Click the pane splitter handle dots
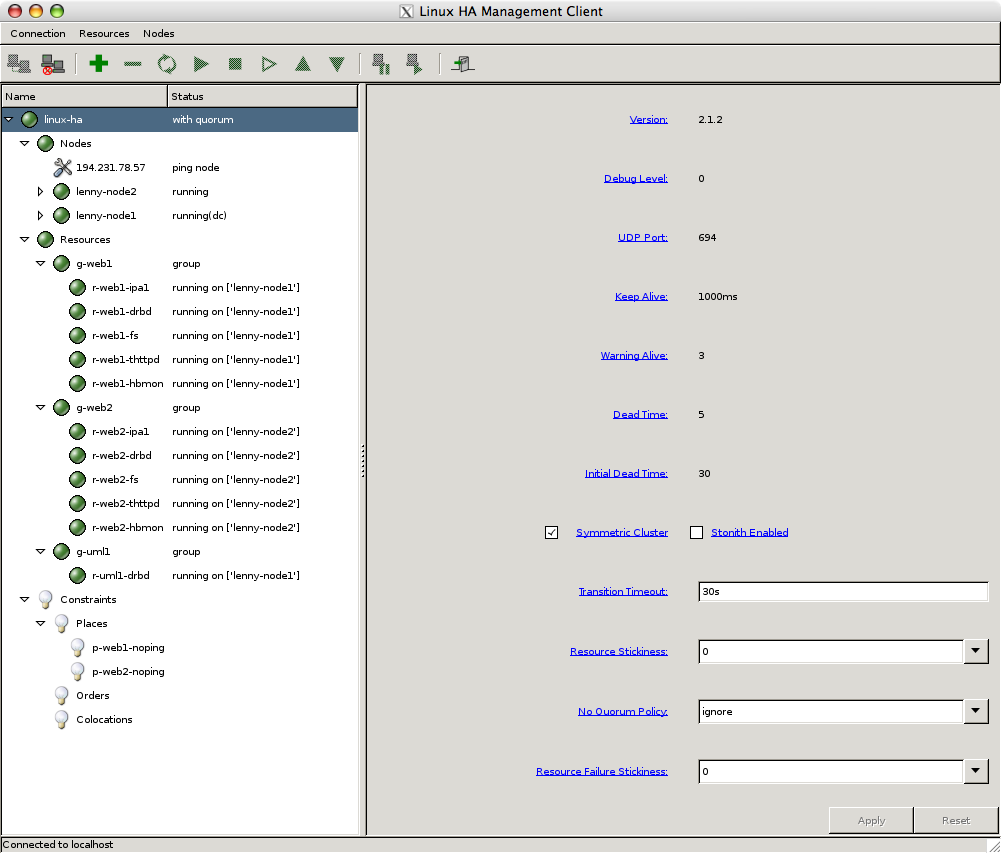1001x853 pixels. click(x=363, y=461)
